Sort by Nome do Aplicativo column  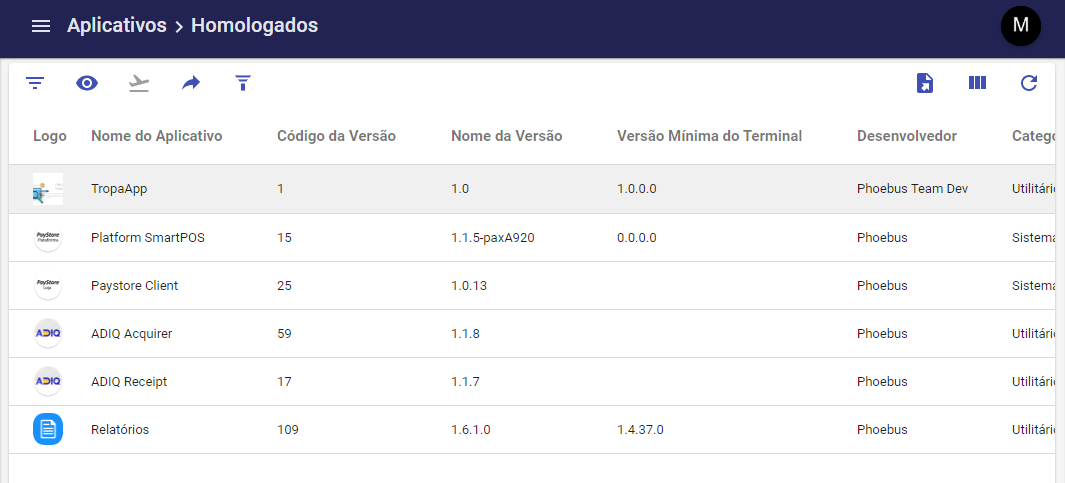click(x=157, y=136)
